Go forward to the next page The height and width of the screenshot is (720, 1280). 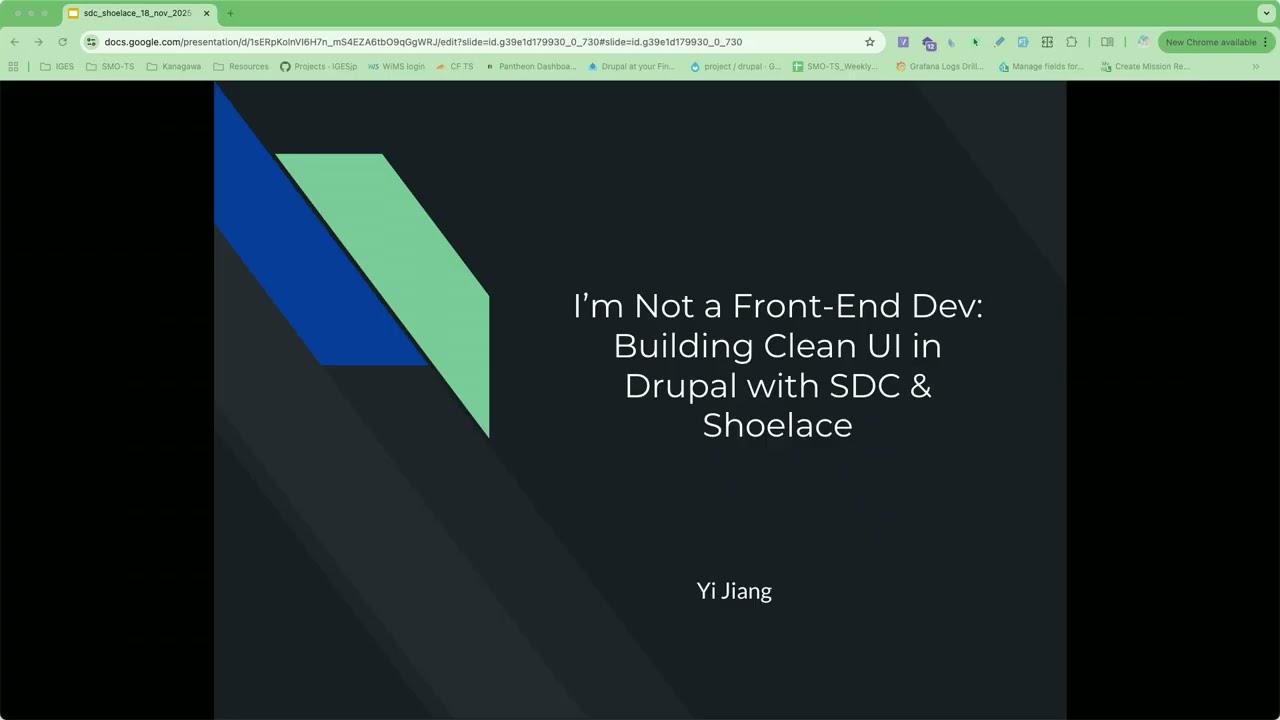pos(38,42)
